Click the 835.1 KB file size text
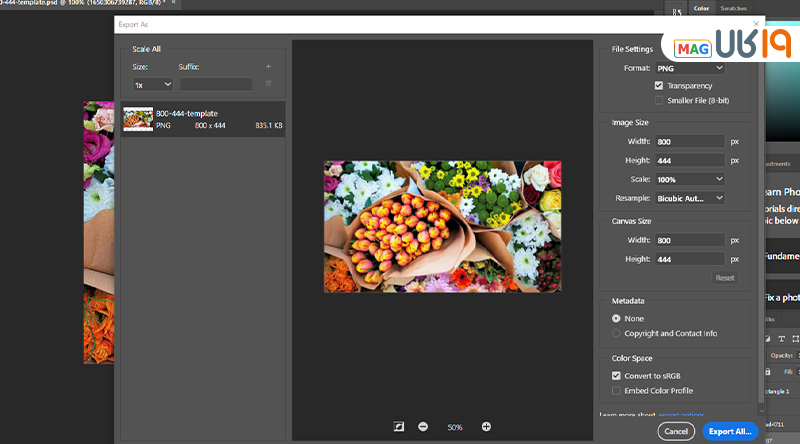The width and height of the screenshot is (800, 444). pos(268,125)
